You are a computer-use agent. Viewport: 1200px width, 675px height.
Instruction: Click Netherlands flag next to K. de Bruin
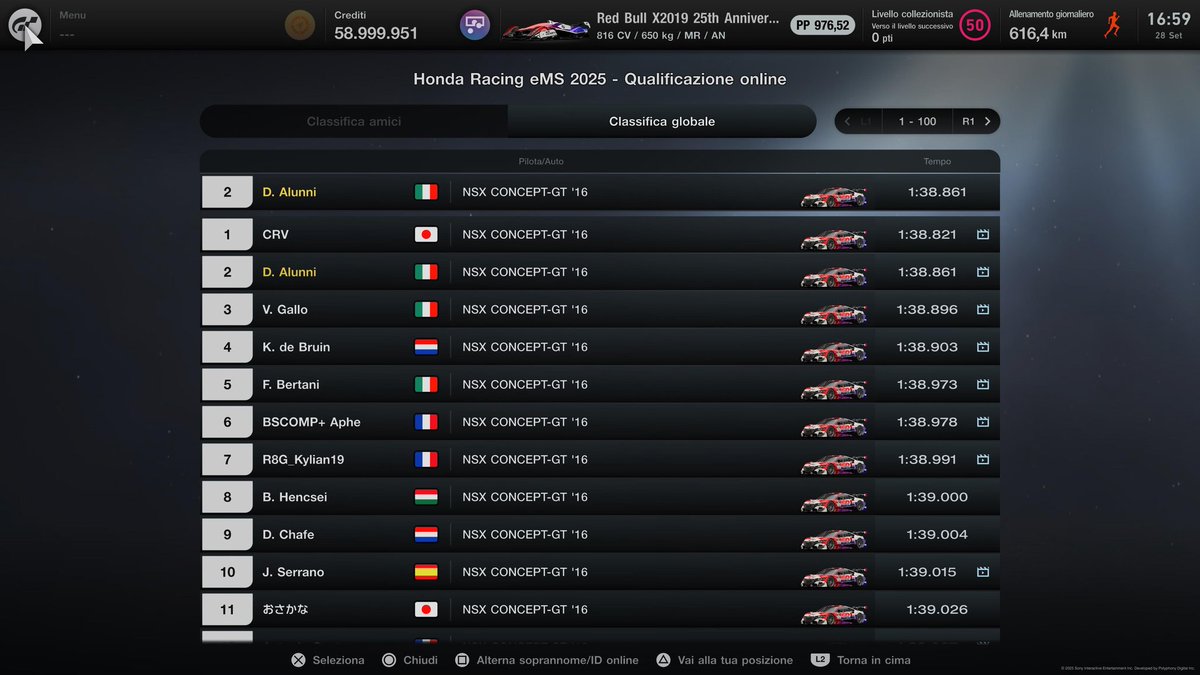[x=426, y=347]
